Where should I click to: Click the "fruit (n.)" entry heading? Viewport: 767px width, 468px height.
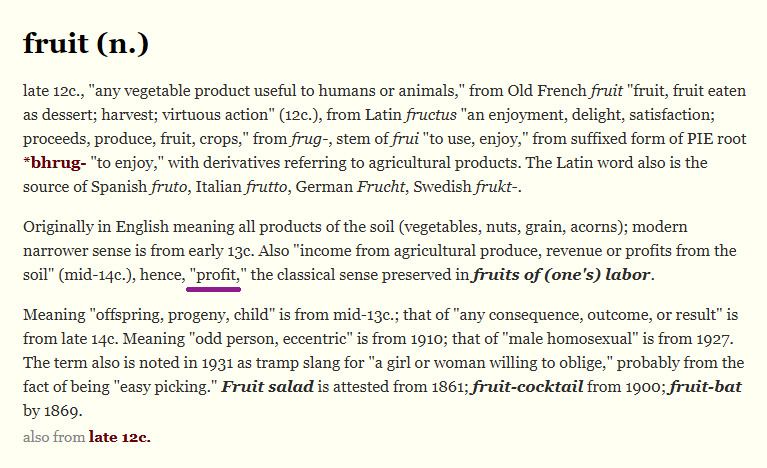(x=86, y=45)
